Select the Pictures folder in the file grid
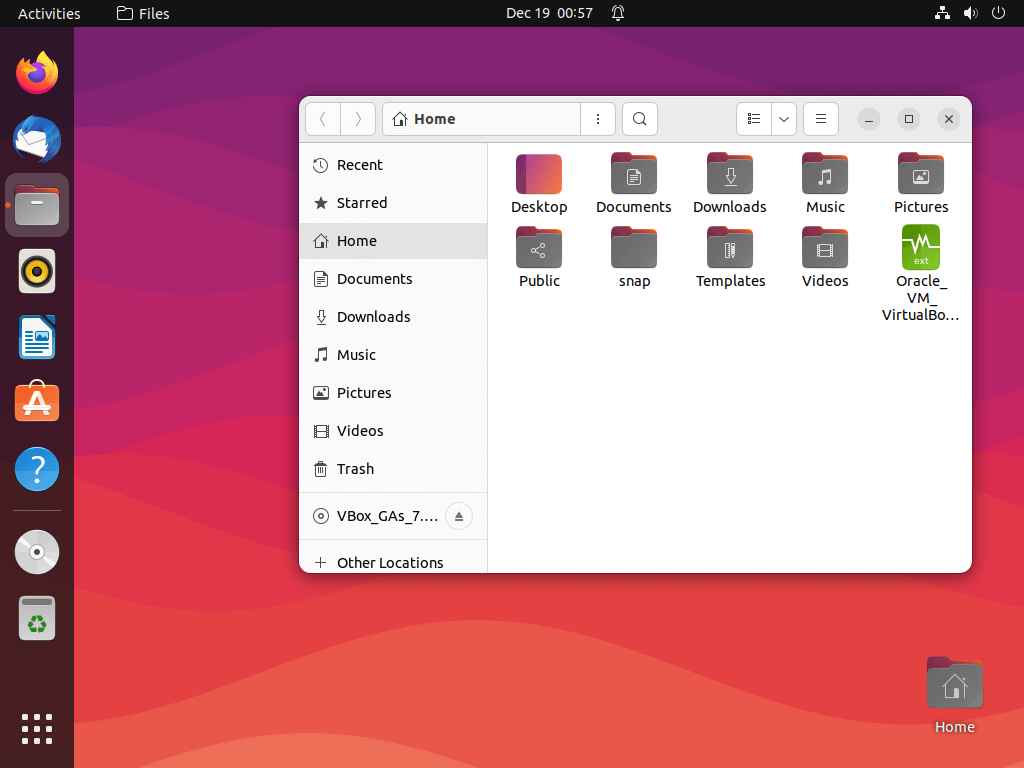Viewport: 1024px width, 768px height. tap(921, 184)
